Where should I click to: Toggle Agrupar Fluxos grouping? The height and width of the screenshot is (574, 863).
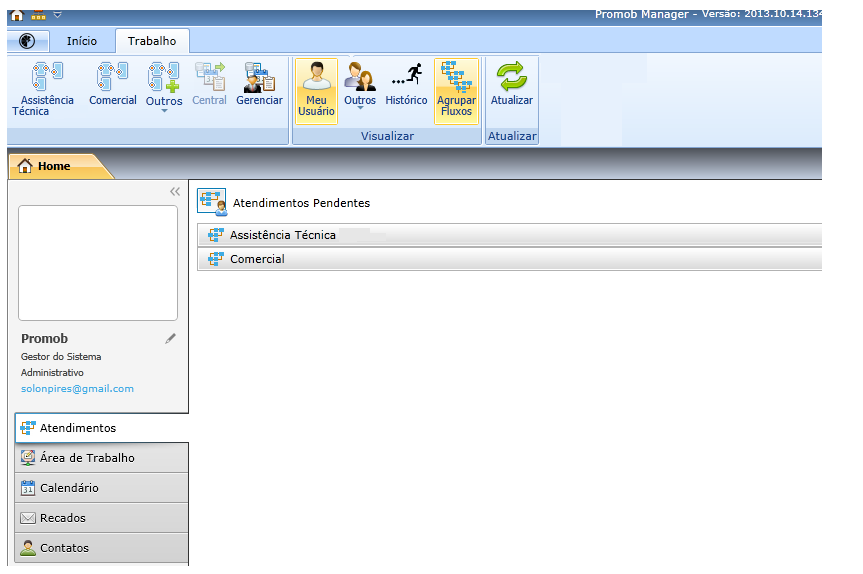tap(456, 91)
